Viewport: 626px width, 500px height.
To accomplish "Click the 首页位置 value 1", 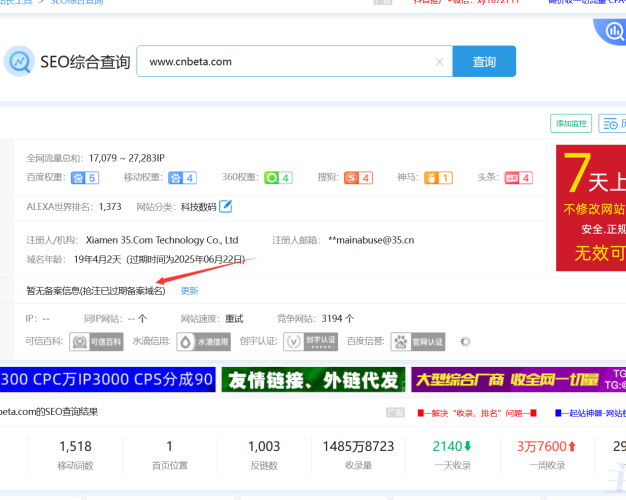I will pyautogui.click(x=170, y=446).
